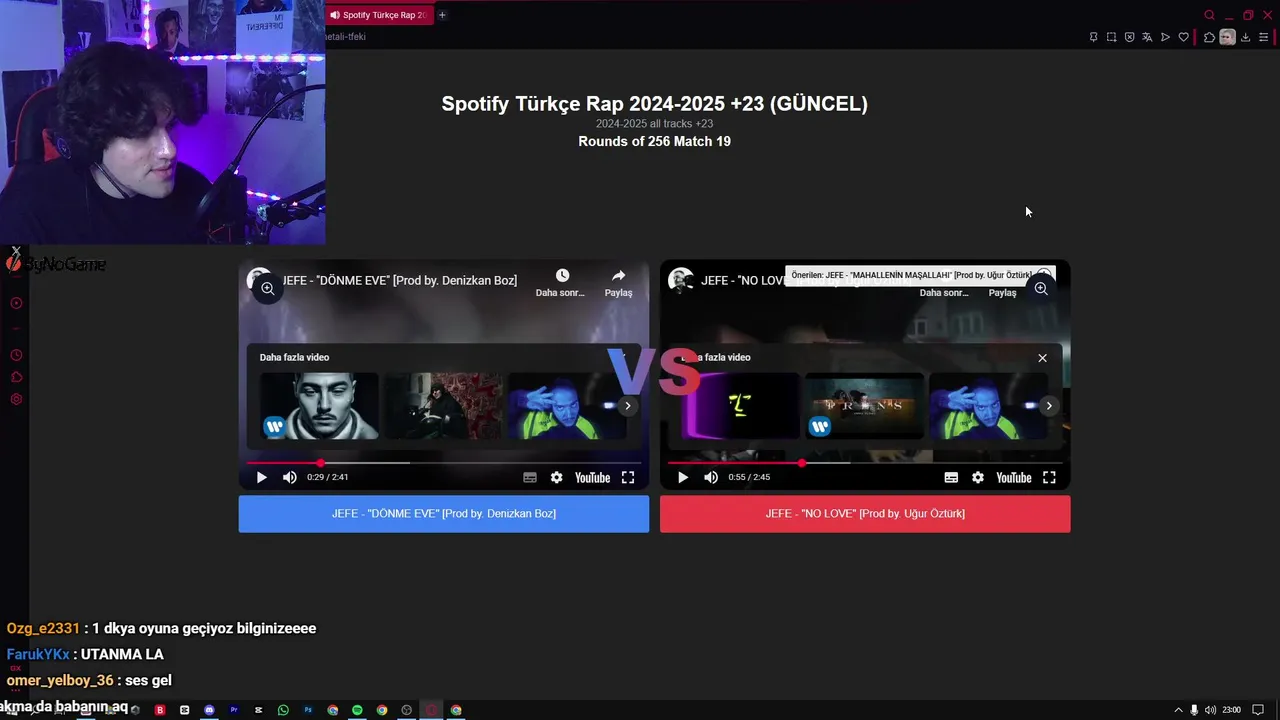Open browser extensions cube icon
The height and width of the screenshot is (720, 1280).
(1209, 37)
